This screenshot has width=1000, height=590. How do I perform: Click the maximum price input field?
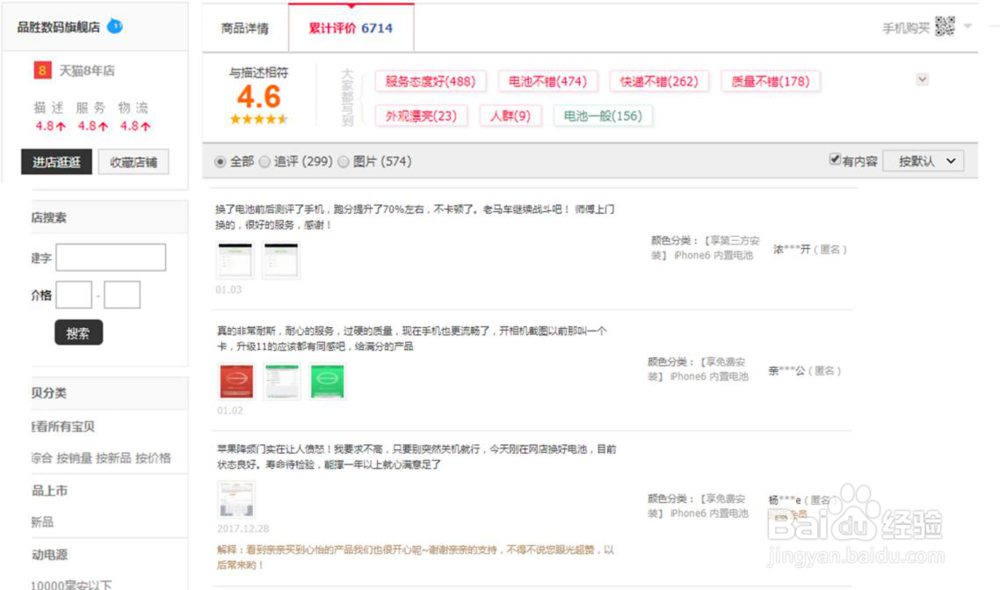[x=122, y=295]
